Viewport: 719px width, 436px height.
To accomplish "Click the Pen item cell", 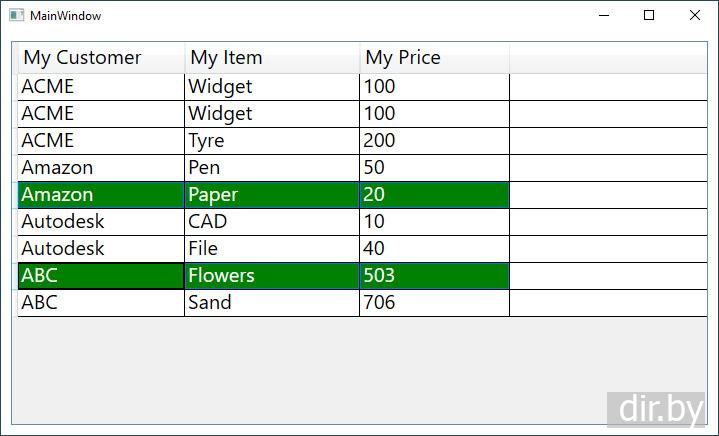I will click(272, 168).
